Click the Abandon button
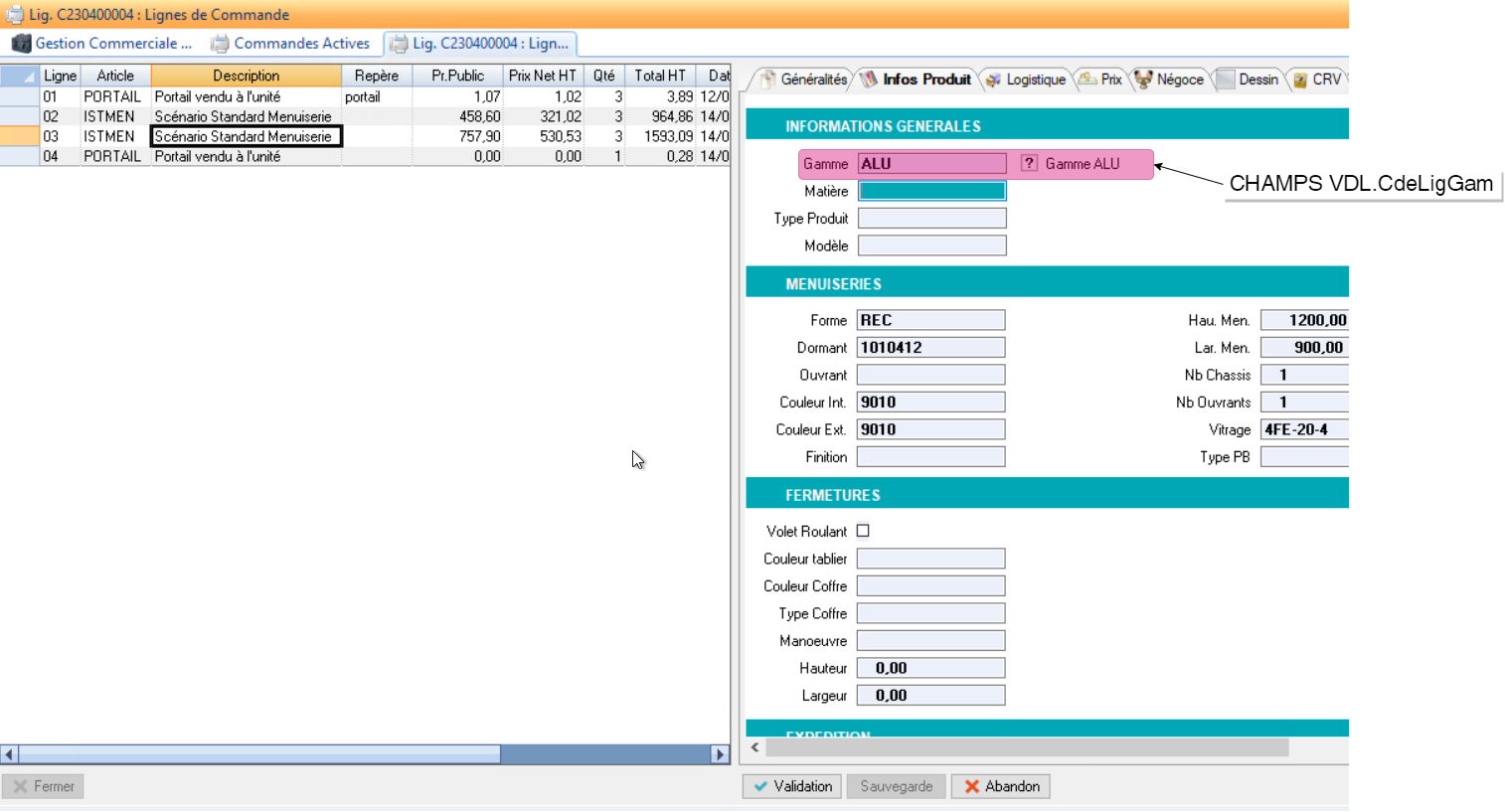 point(1000,786)
